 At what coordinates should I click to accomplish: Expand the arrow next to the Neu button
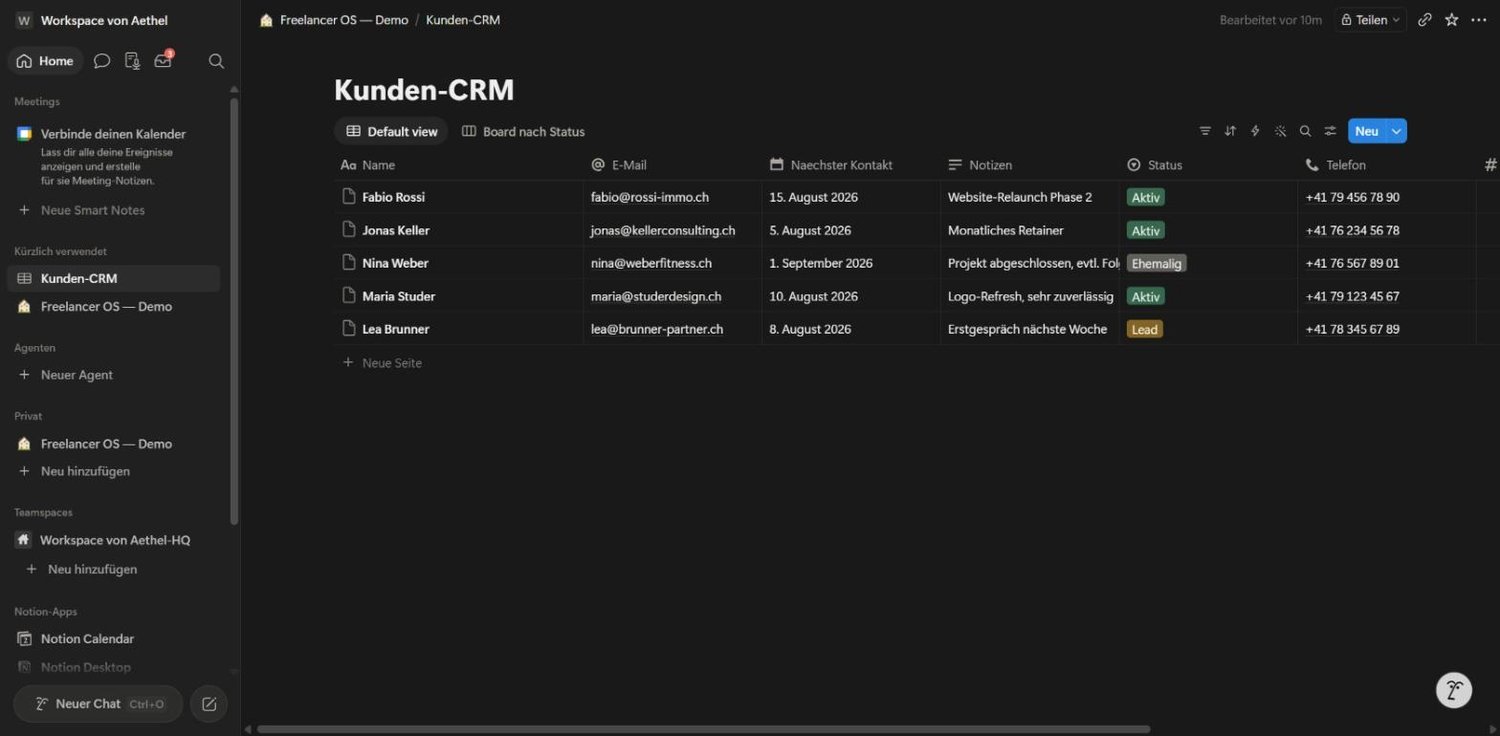click(1397, 131)
